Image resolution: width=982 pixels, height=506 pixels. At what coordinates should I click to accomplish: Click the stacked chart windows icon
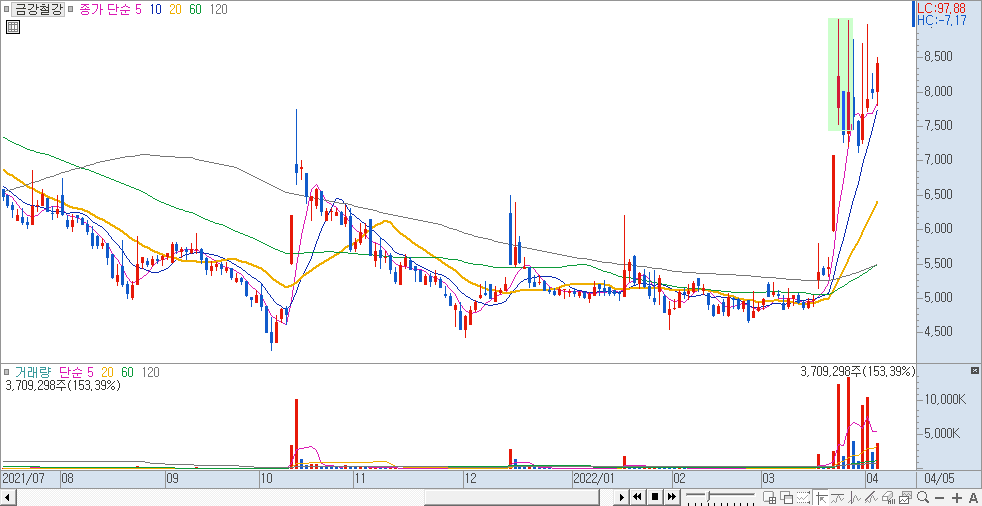tap(906, 497)
